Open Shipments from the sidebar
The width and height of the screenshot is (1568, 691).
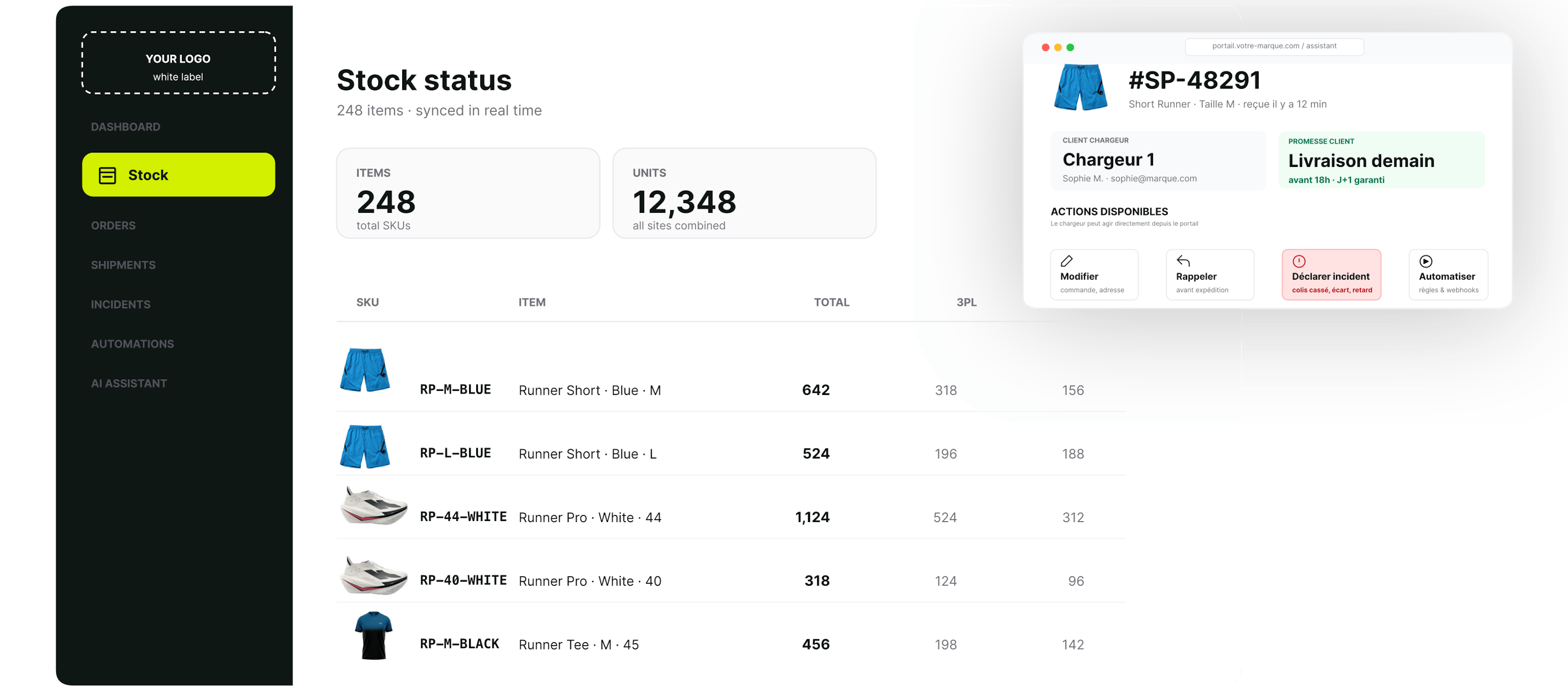(123, 265)
